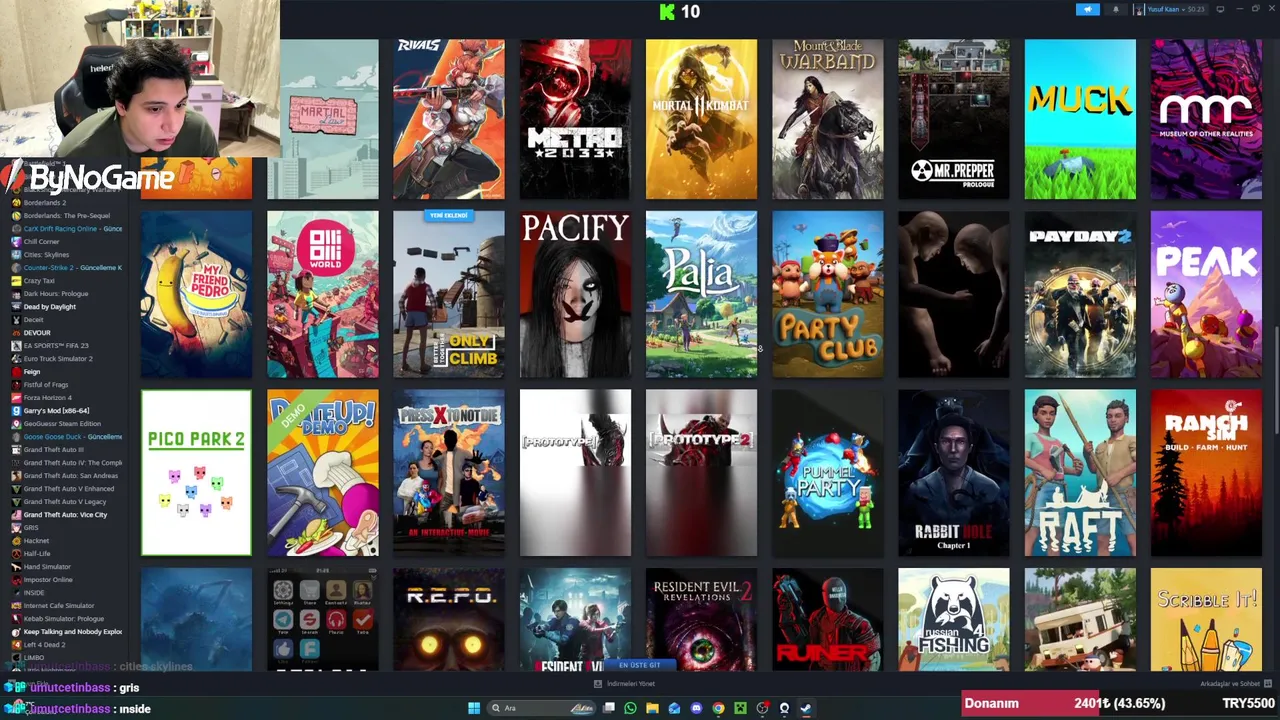Open the Mortal Kombat game cover
The height and width of the screenshot is (720, 1280).
701,119
